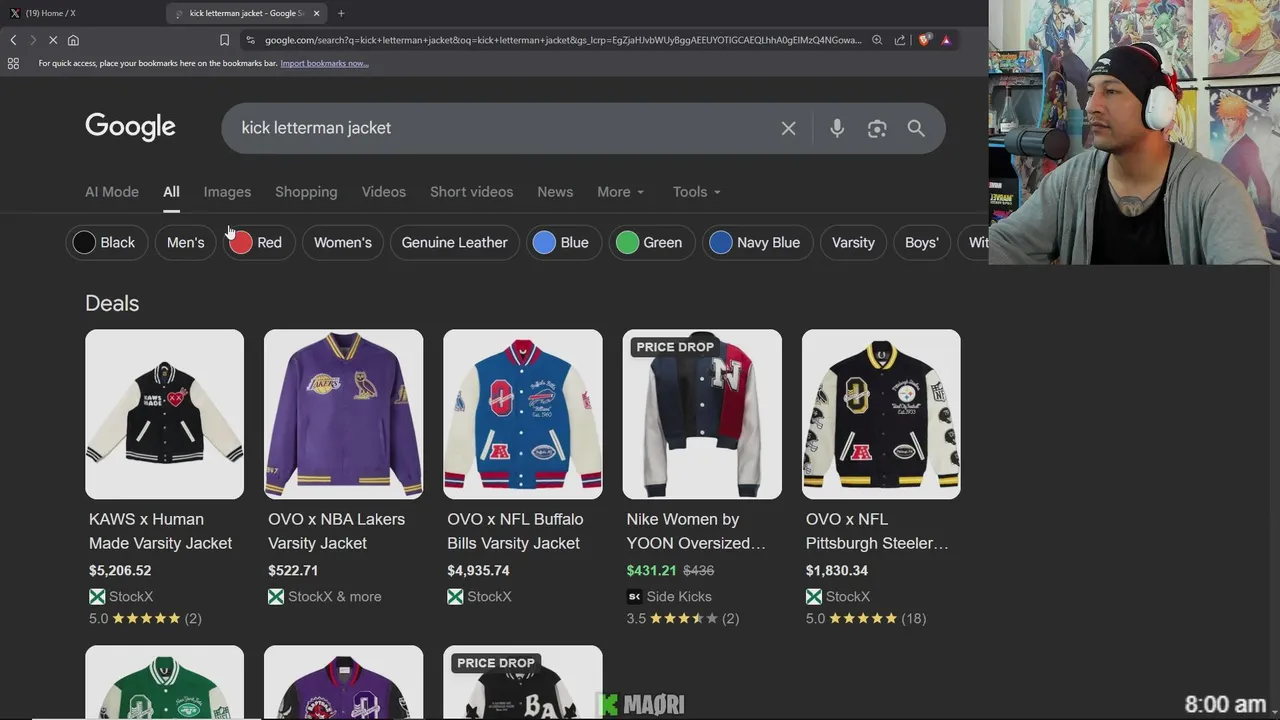The image size is (1280, 720).
Task: Open the Shopping results tab
Action: (x=306, y=192)
